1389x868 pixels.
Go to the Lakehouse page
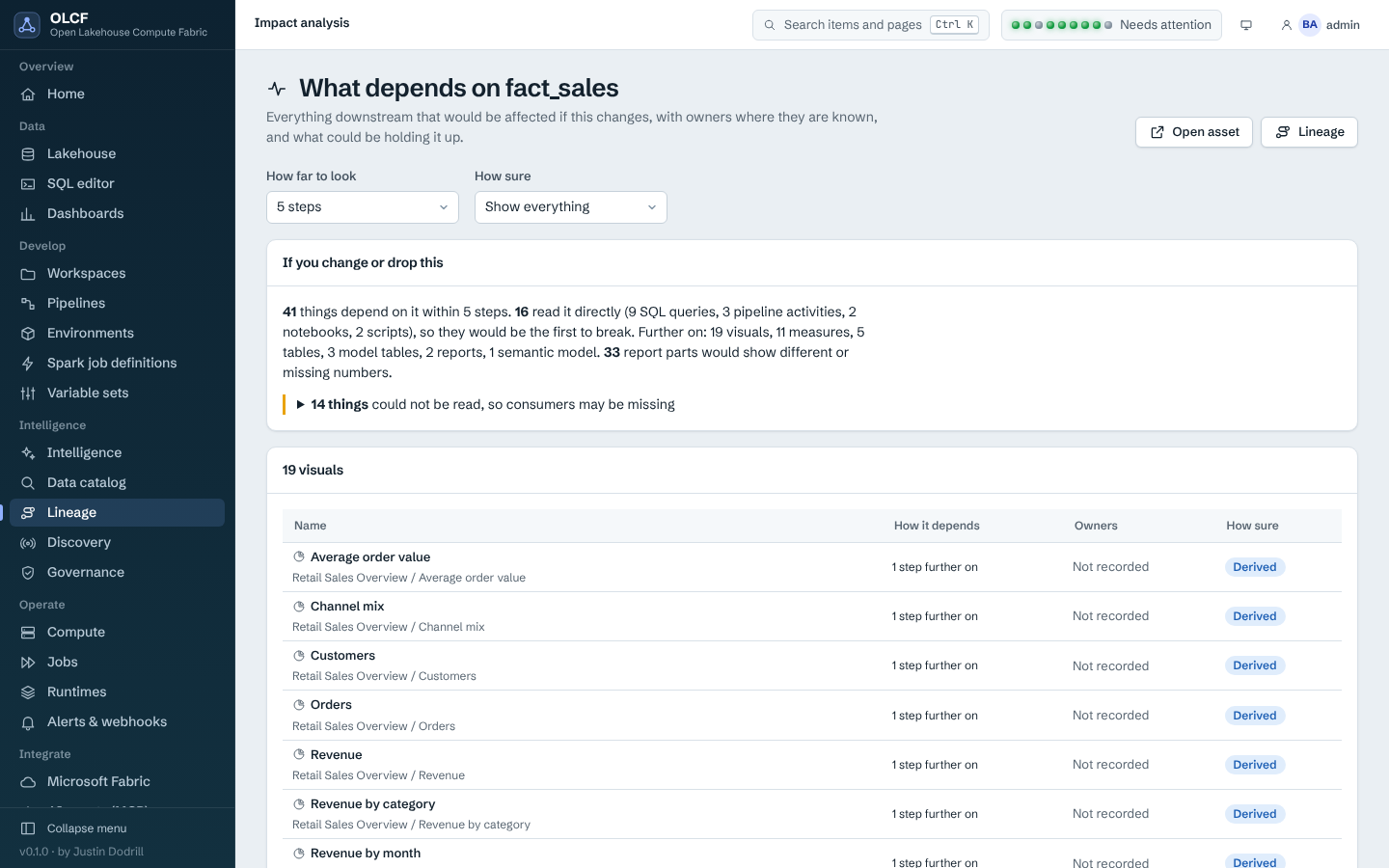(117, 153)
